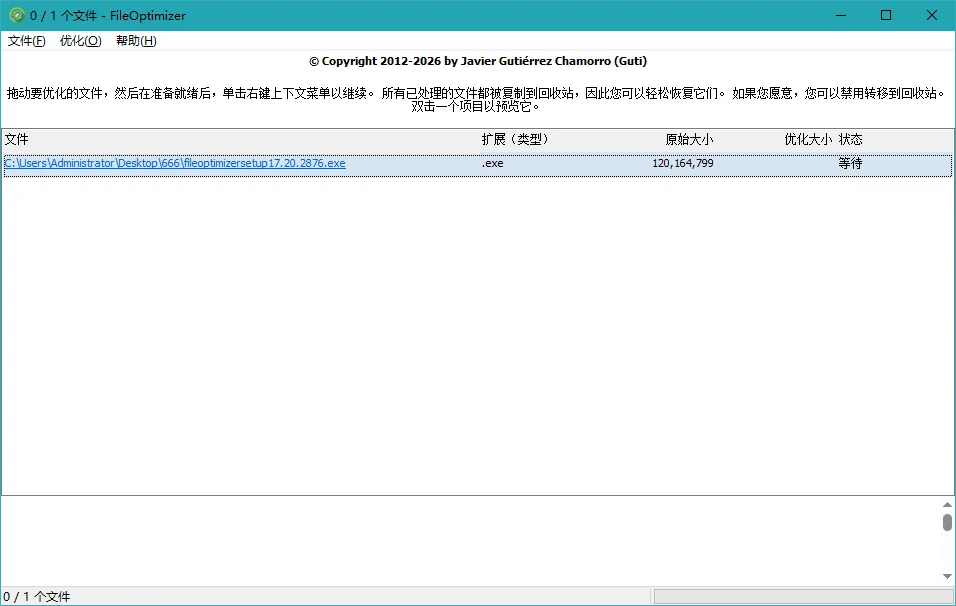Select the 120,164,799 original size cell
Viewport: 956px width, 606px height.
[x=683, y=163]
